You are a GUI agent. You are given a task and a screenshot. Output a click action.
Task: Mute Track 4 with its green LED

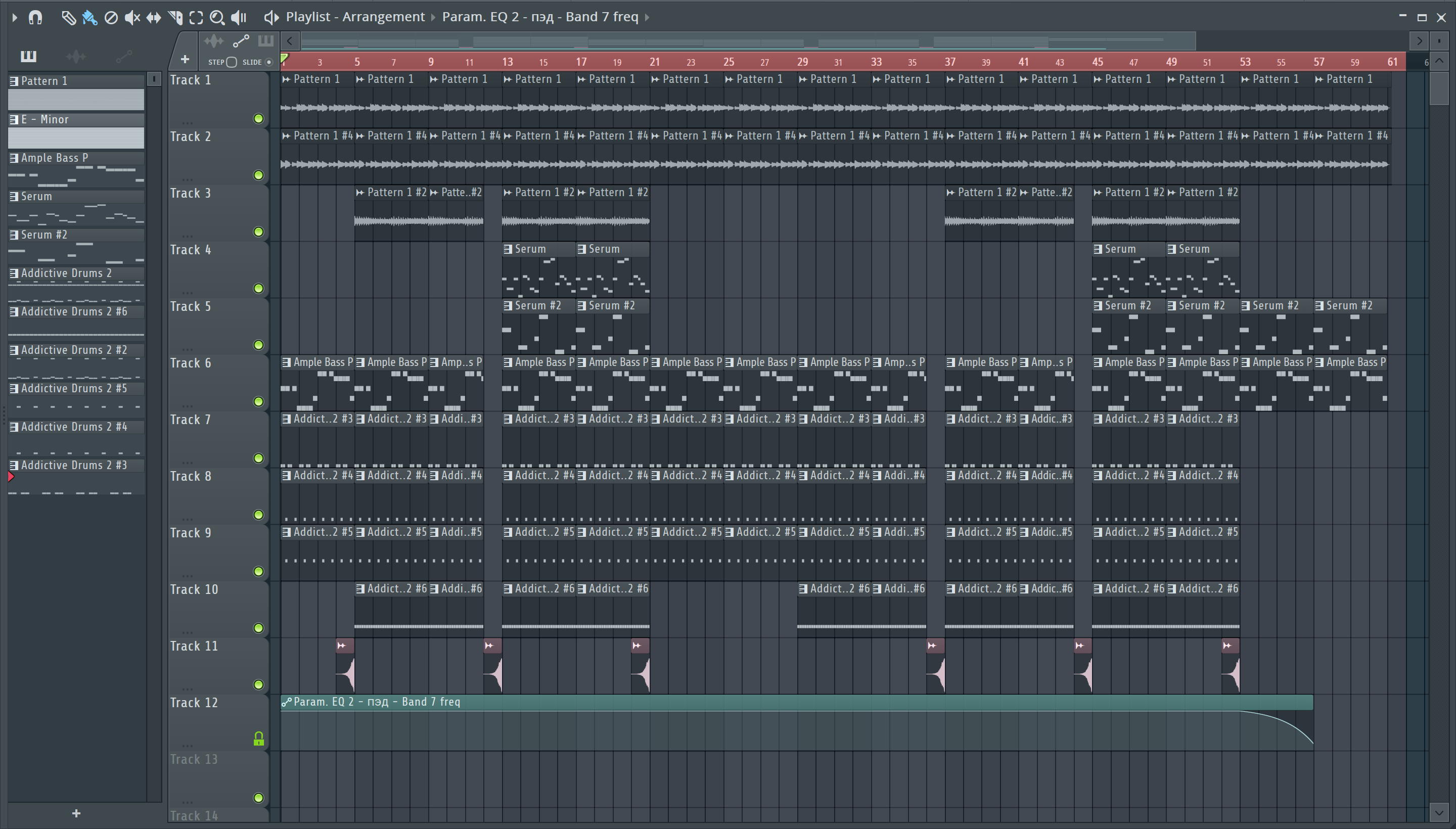coord(258,288)
